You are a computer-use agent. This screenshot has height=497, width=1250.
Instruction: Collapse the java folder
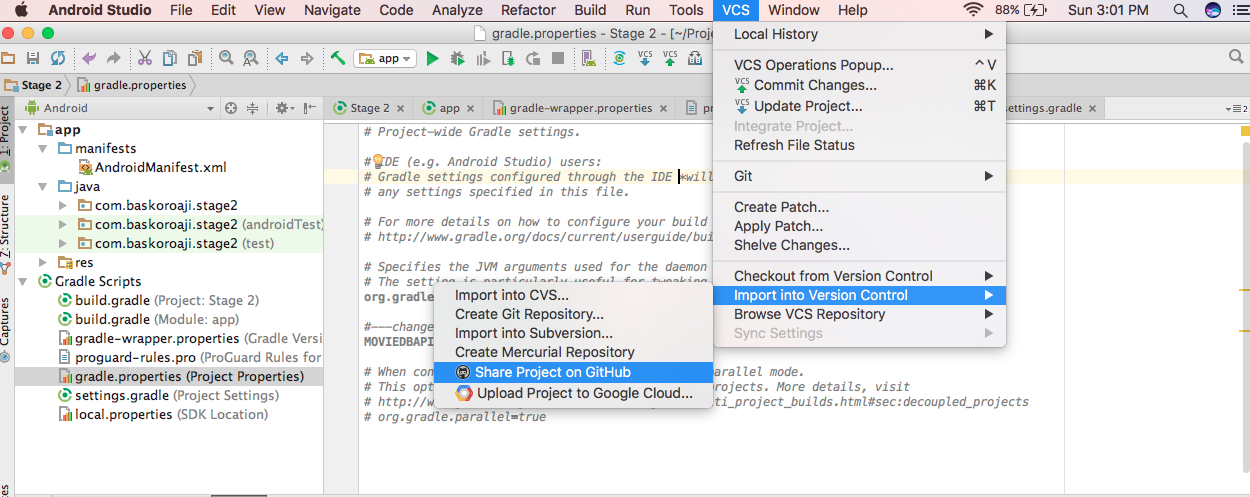[x=45, y=187]
